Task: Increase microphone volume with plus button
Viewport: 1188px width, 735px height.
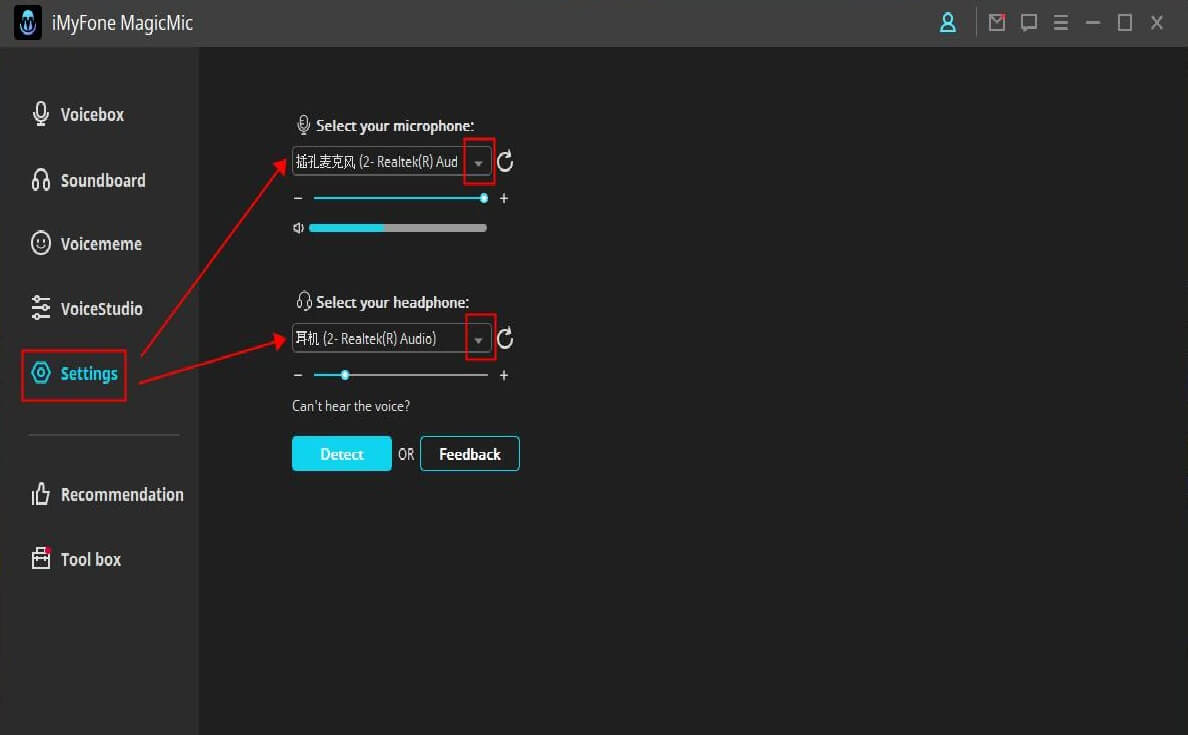Action: pos(504,199)
